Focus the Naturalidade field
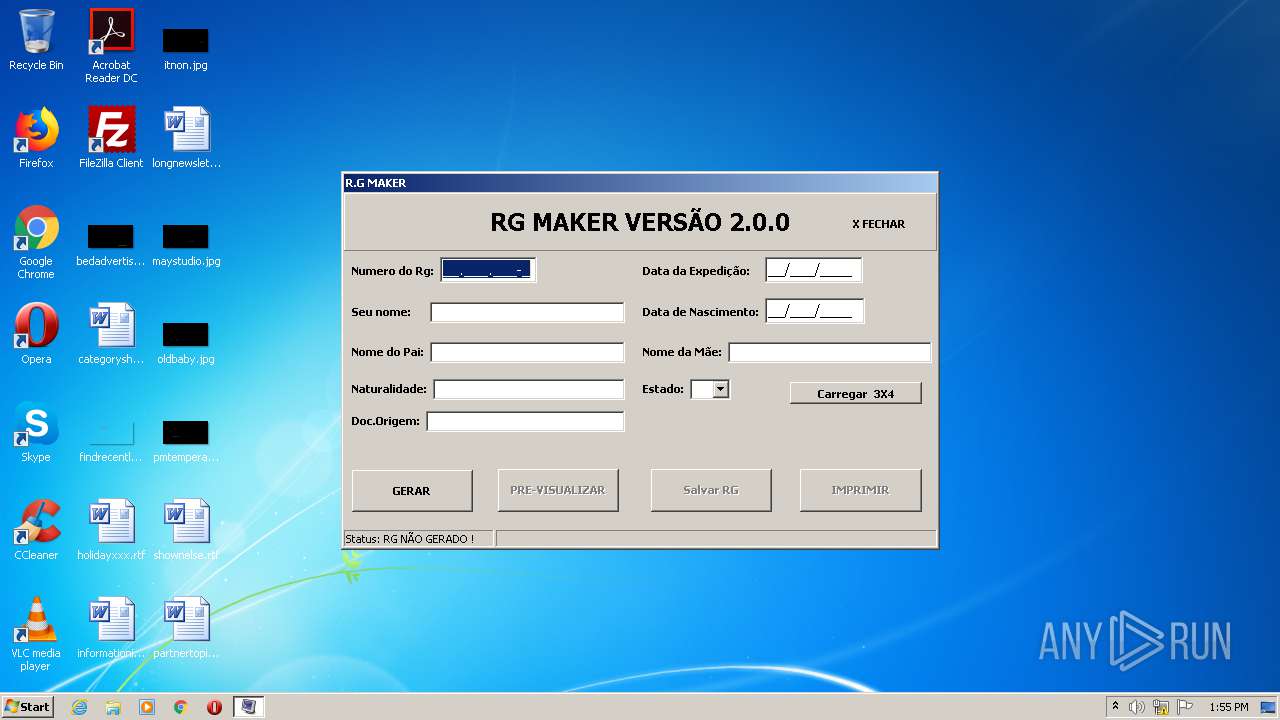Viewport: 1280px width, 720px height. [528, 389]
